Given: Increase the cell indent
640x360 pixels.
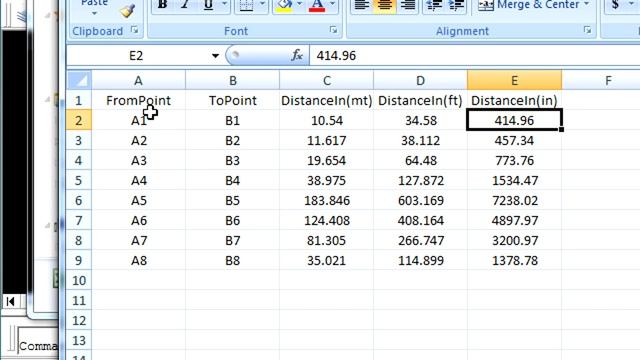Looking at the screenshot, I should point(456,5).
